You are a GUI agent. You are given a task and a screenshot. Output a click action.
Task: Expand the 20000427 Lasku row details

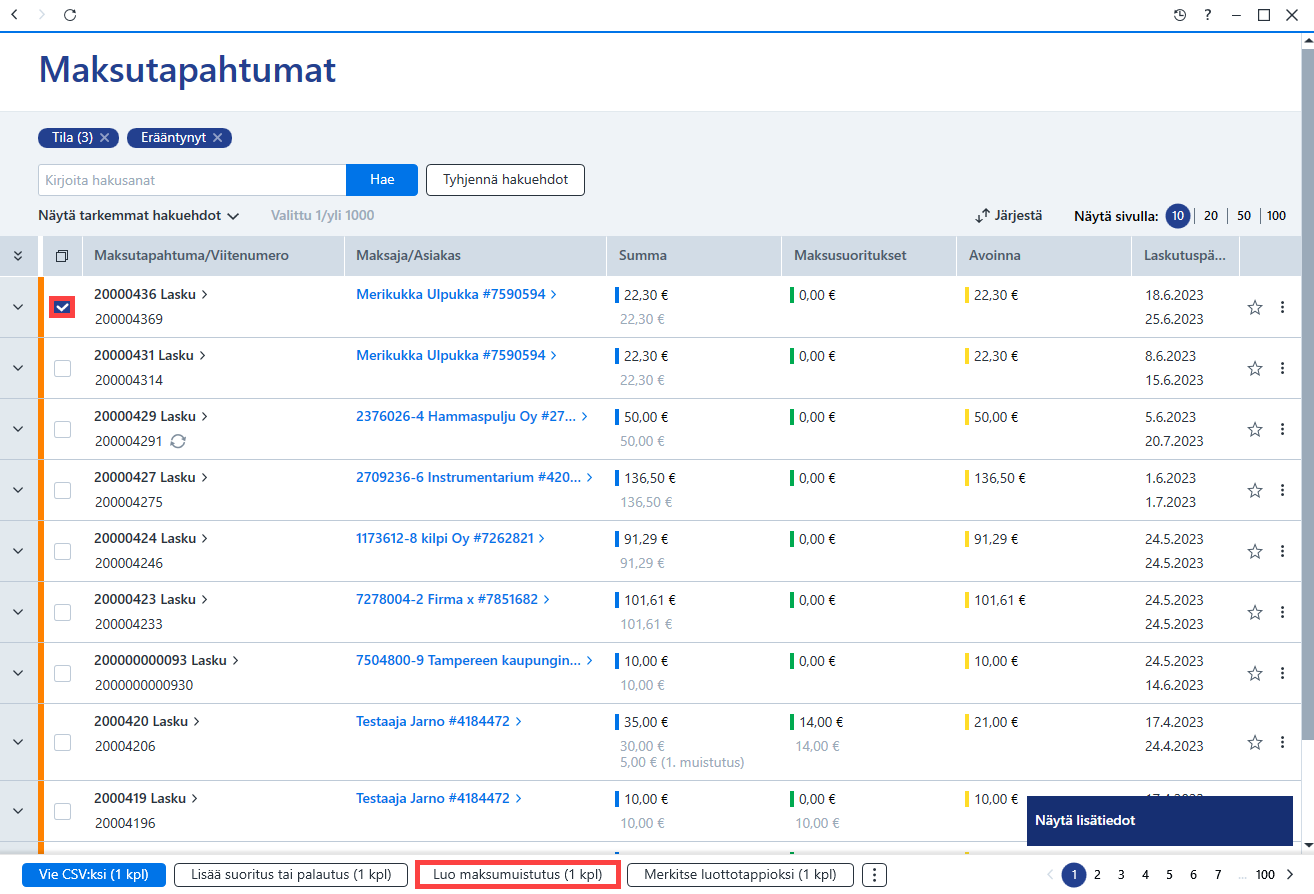18,490
